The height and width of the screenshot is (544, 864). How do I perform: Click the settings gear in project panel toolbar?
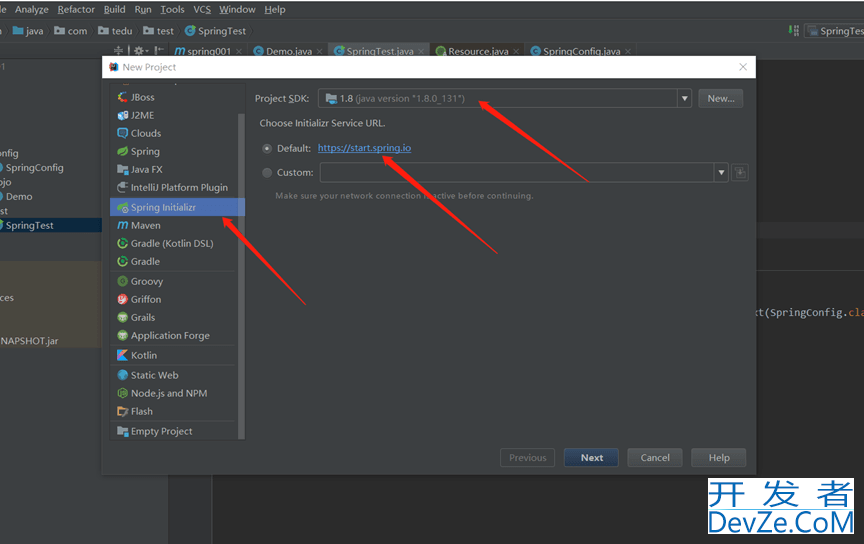139,51
